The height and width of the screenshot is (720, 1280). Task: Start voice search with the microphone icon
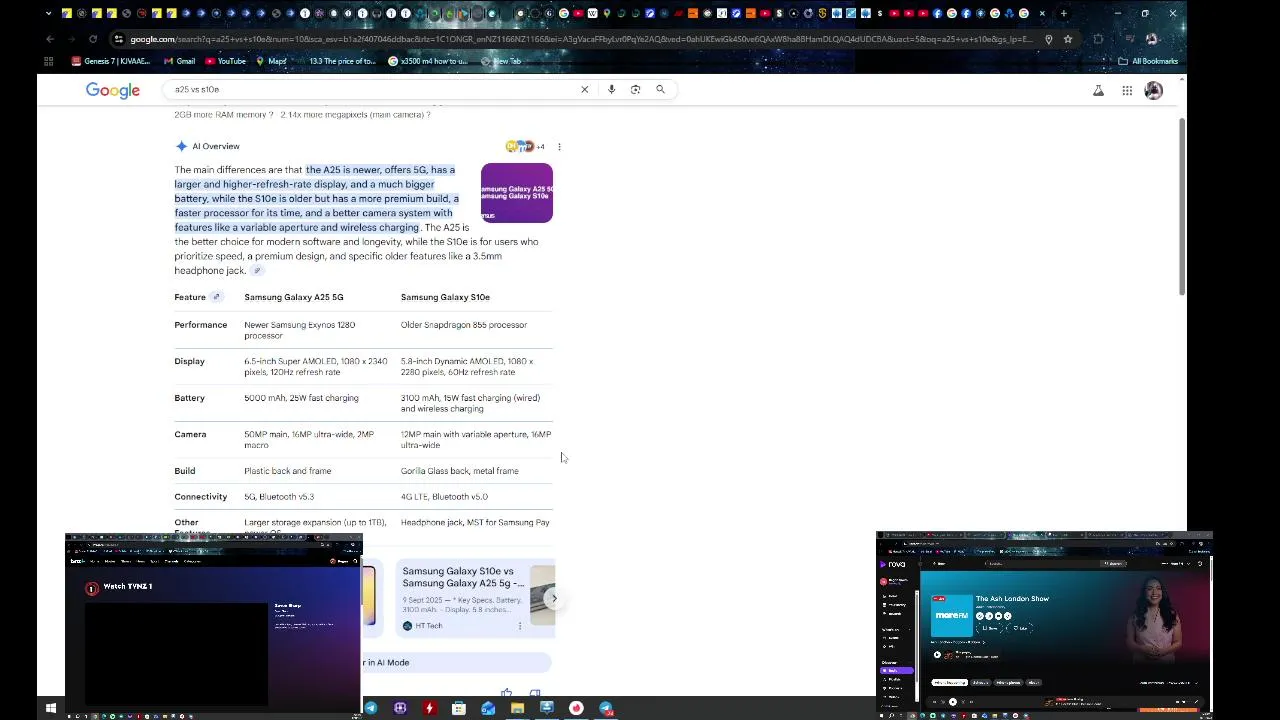coord(611,89)
